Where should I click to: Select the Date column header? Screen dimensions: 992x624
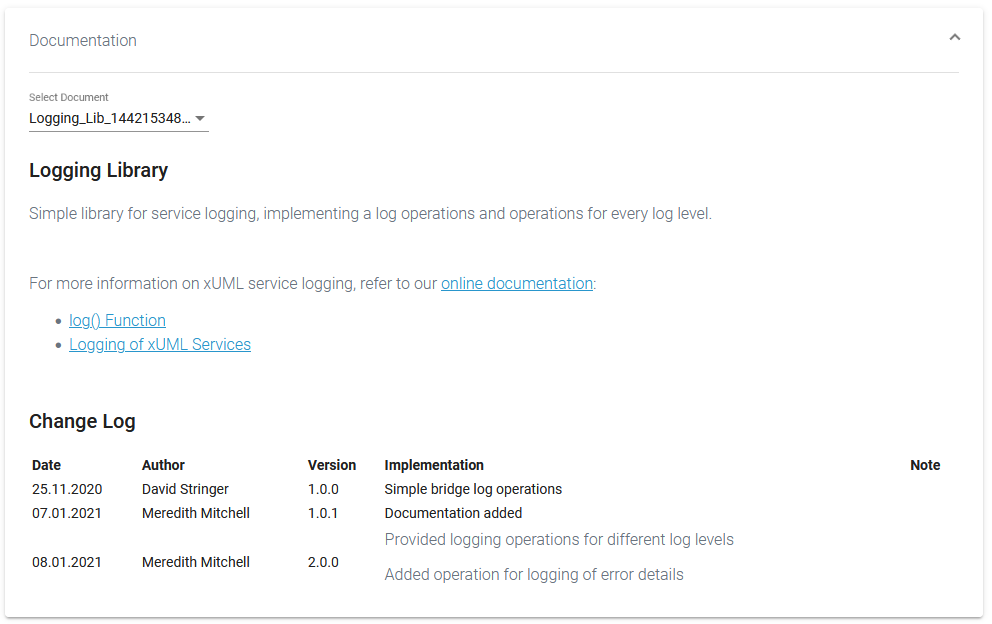46,465
